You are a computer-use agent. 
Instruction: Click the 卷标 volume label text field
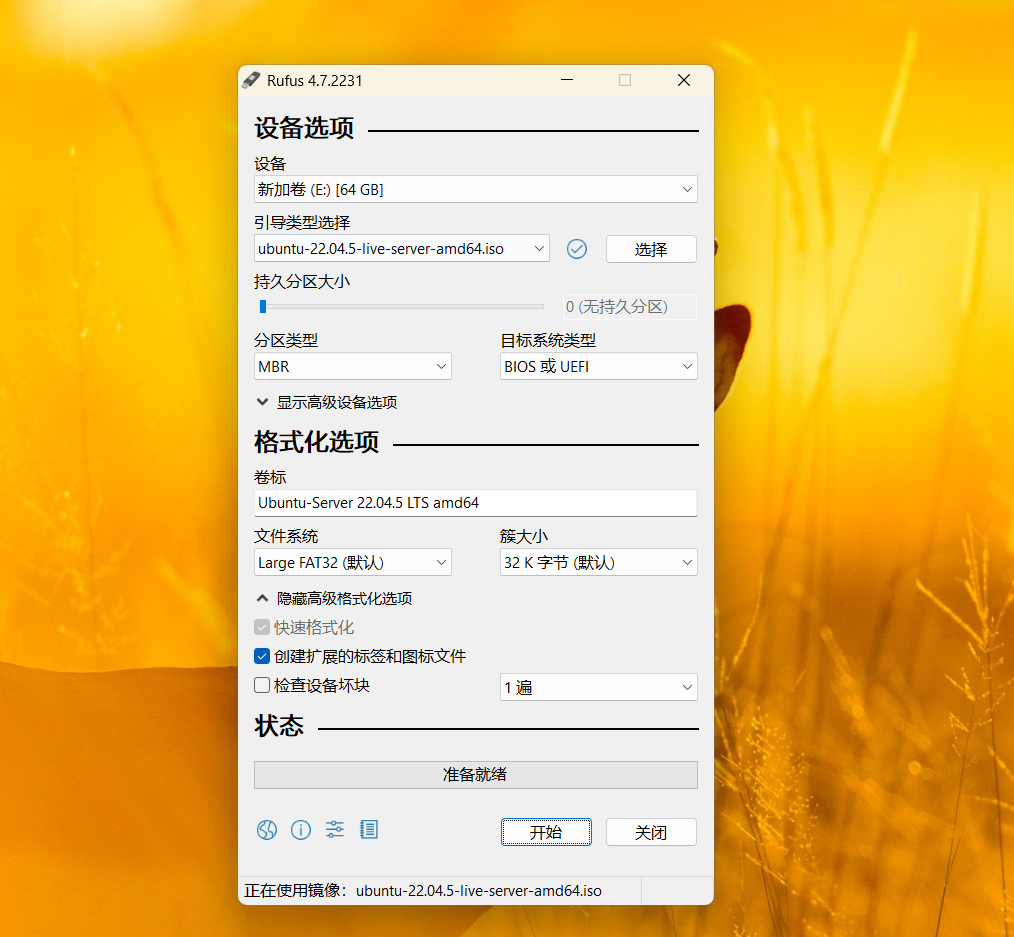[x=475, y=502]
